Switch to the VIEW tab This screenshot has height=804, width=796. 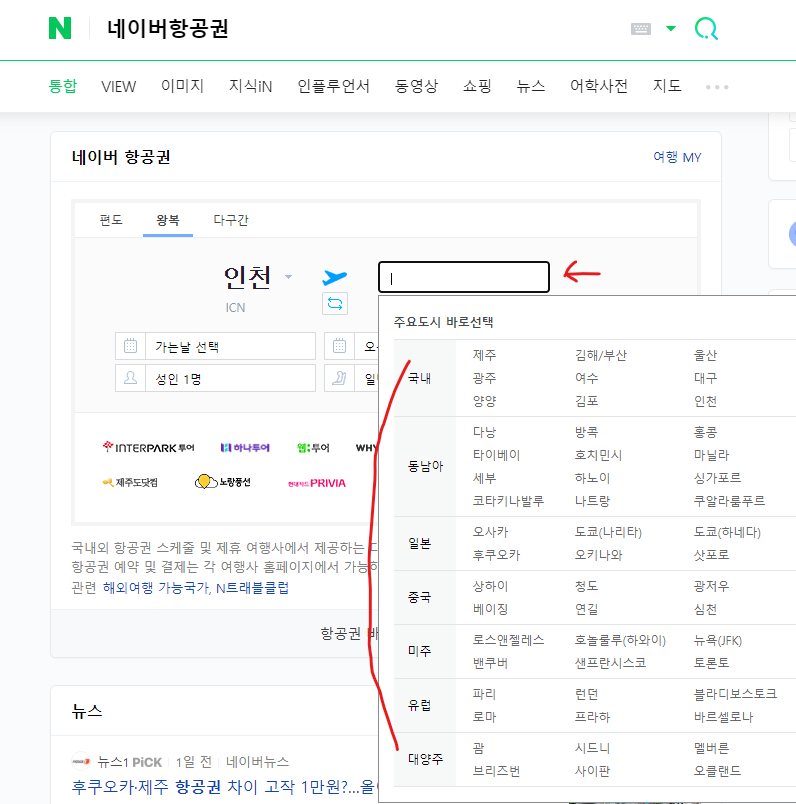(x=118, y=87)
